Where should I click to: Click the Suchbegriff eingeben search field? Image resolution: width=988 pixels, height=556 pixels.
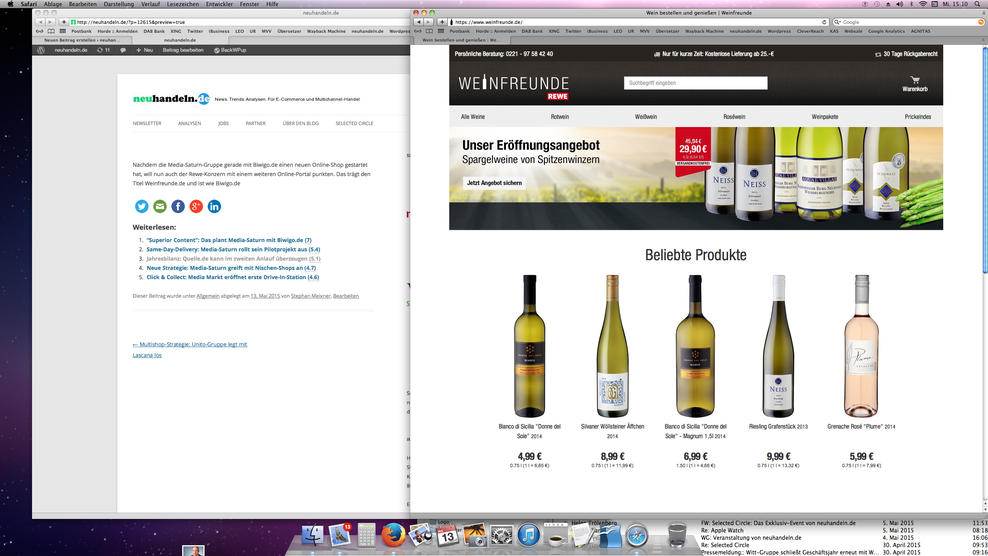pyautogui.click(x=696, y=83)
